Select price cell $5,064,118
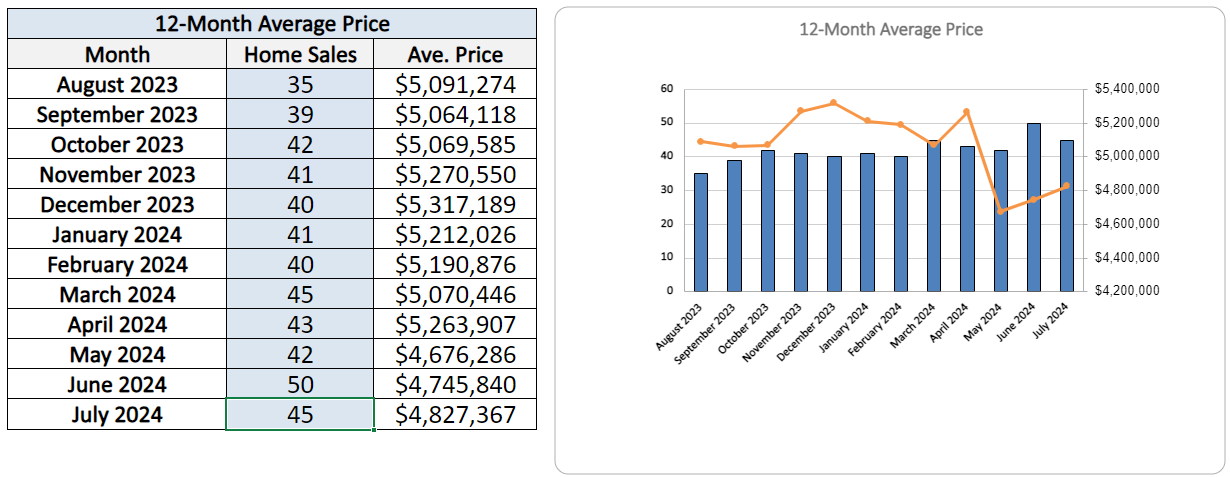The height and width of the screenshot is (477, 1230). pos(455,114)
